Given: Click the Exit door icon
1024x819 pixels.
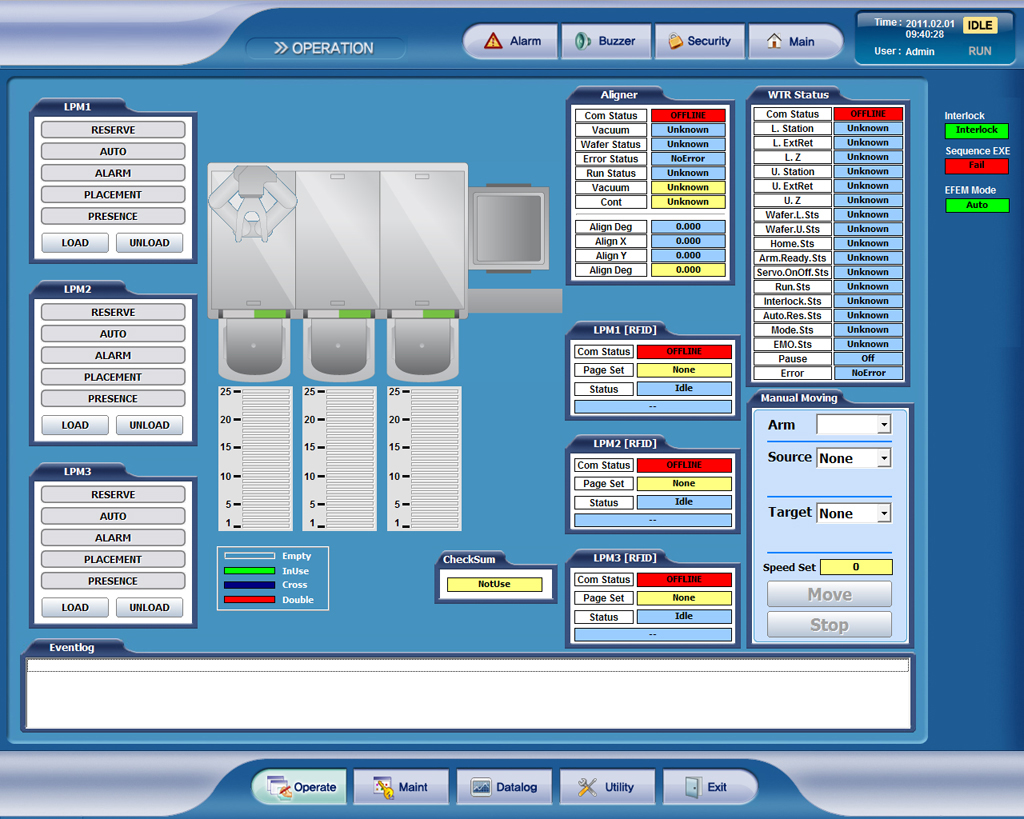Looking at the screenshot, I should click(x=692, y=787).
